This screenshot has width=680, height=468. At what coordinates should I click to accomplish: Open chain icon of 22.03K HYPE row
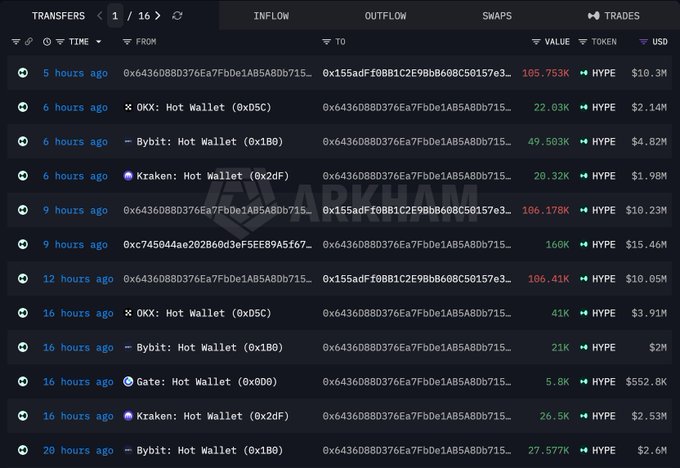[23, 107]
